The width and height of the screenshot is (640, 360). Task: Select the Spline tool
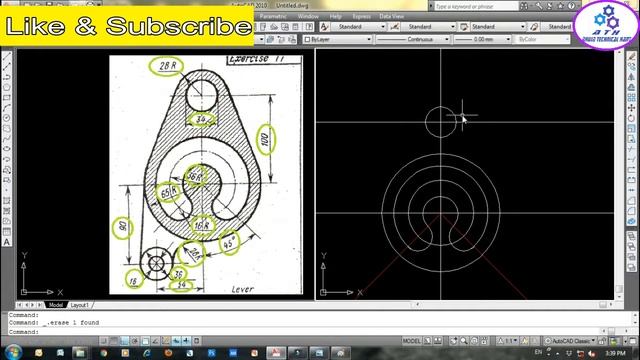click(x=7, y=138)
